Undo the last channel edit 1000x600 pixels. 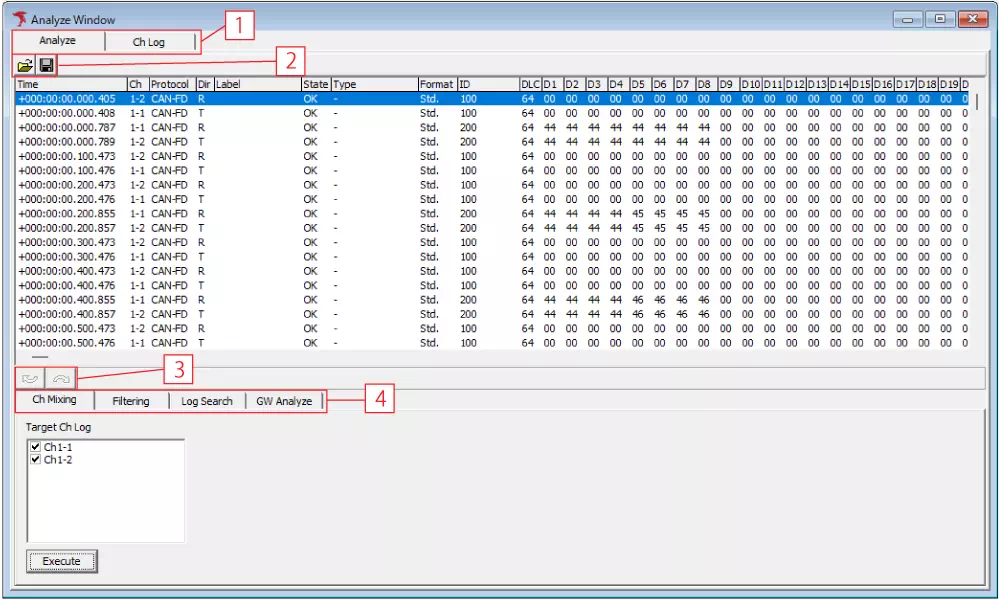point(28,377)
